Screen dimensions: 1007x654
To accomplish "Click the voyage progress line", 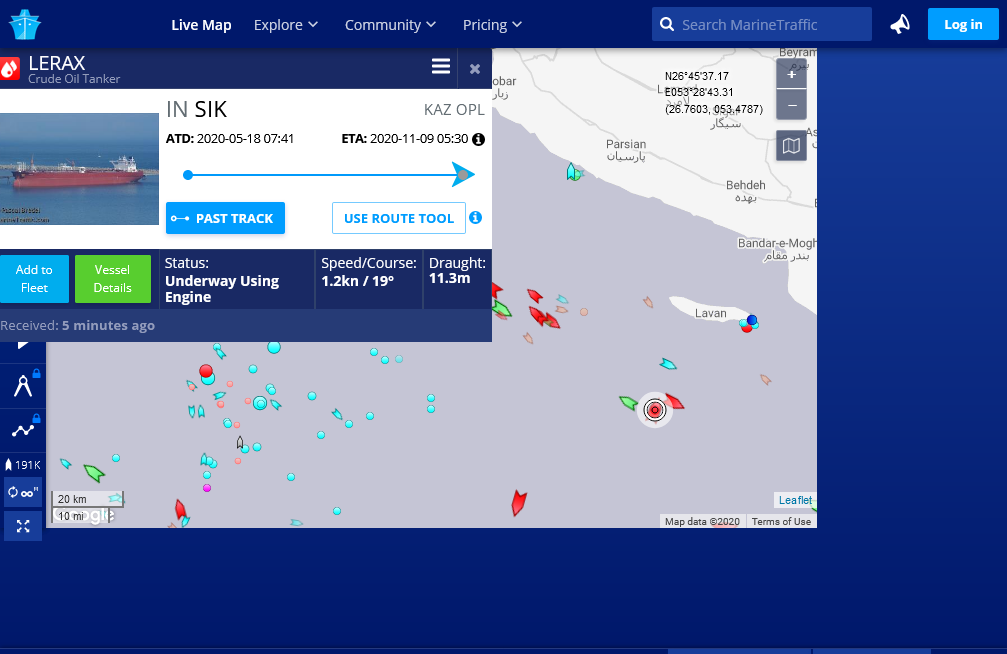I will click(329, 175).
